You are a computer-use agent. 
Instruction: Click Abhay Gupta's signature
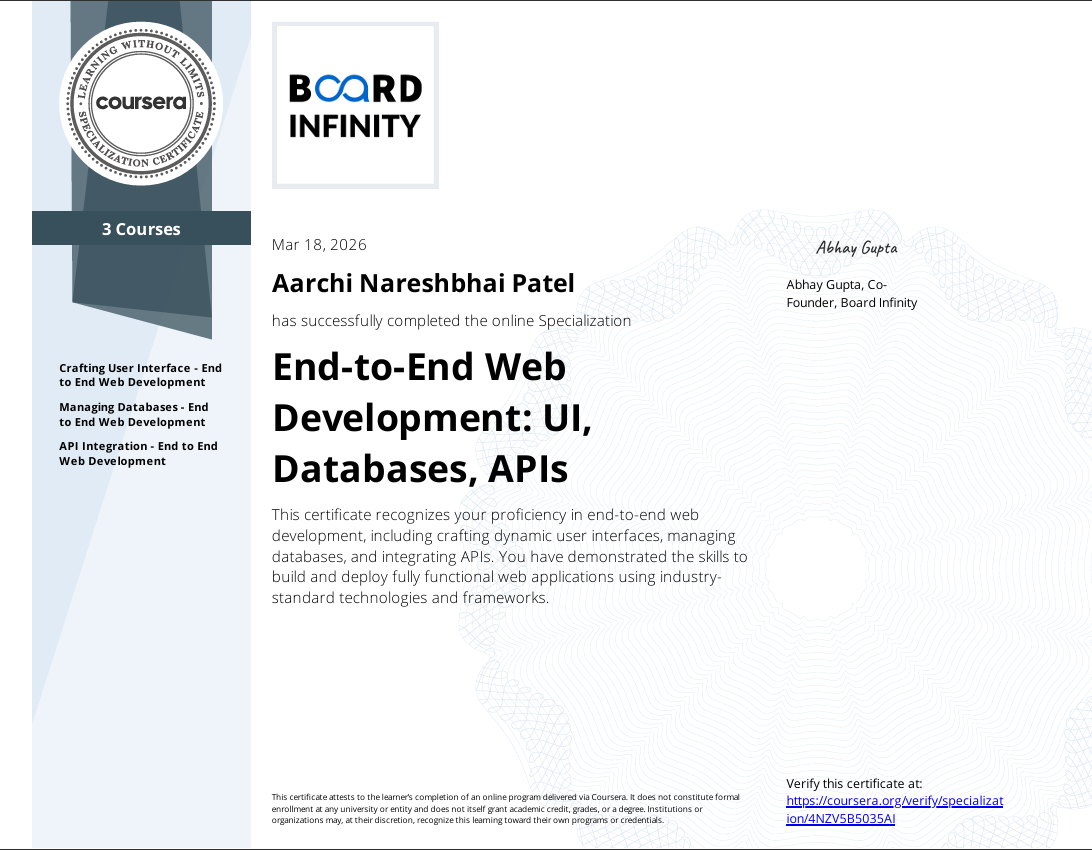coord(856,247)
